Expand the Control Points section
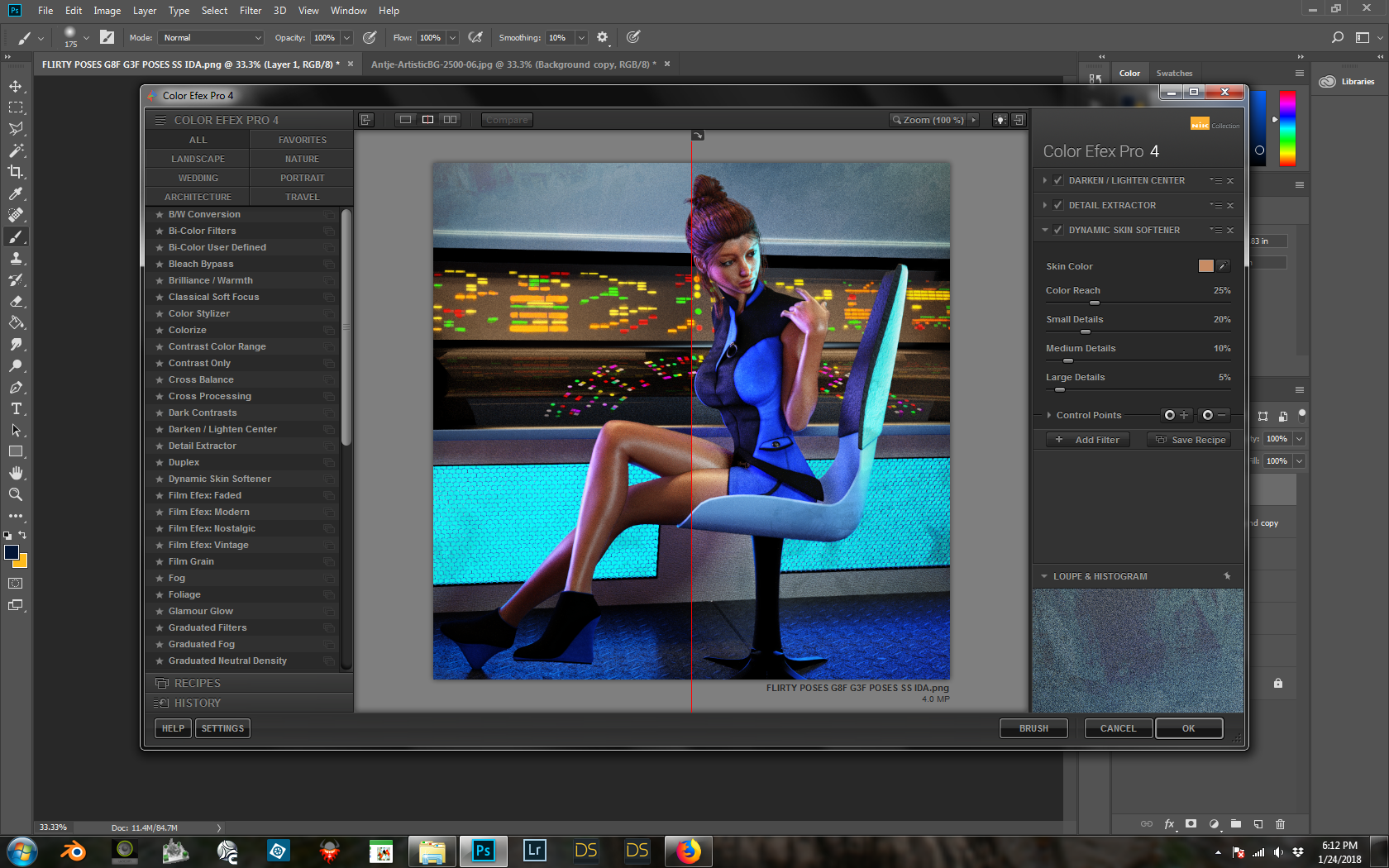The height and width of the screenshot is (868, 1389). 1049,415
